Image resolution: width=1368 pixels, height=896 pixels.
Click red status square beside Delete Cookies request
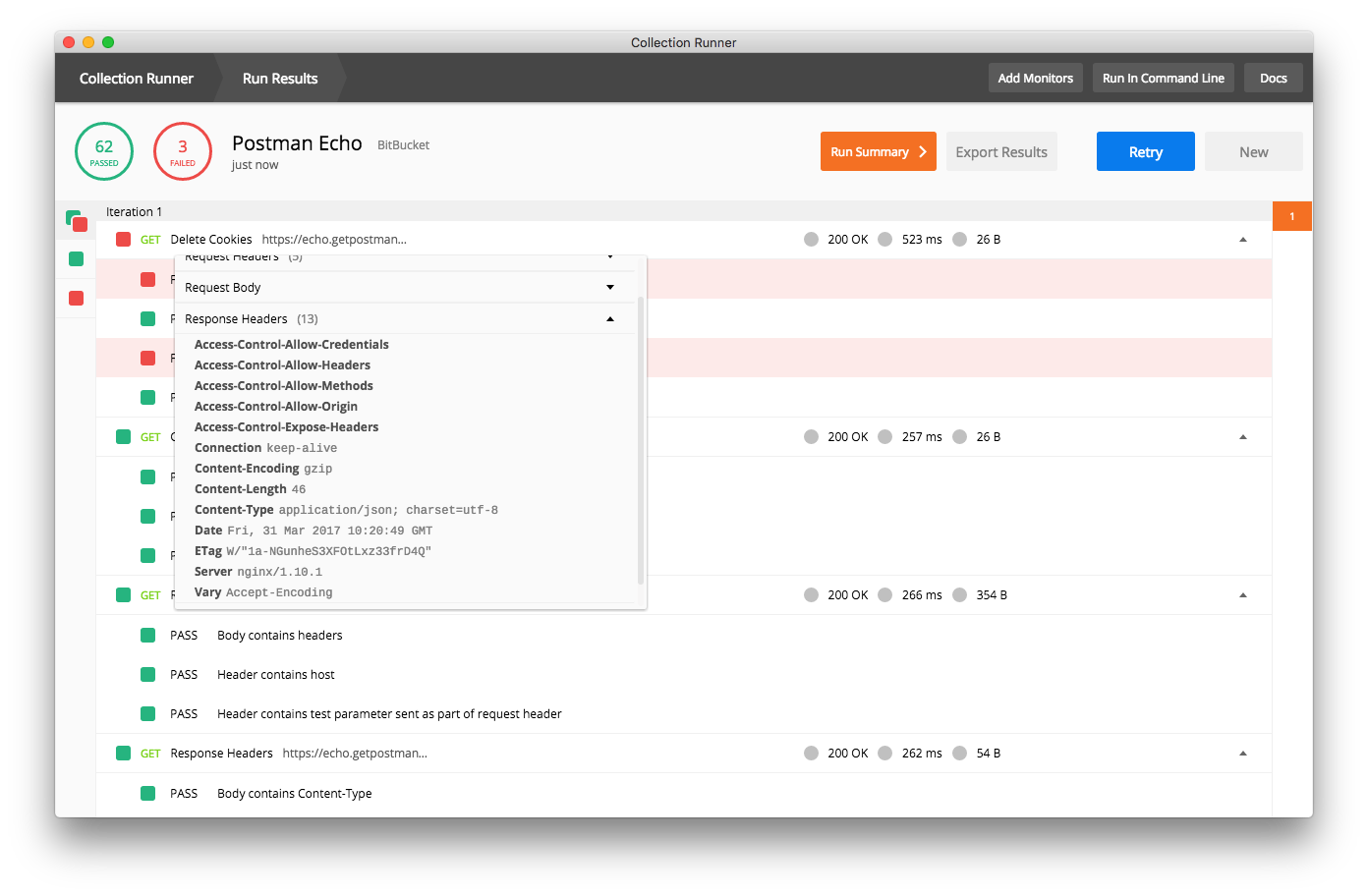123,240
